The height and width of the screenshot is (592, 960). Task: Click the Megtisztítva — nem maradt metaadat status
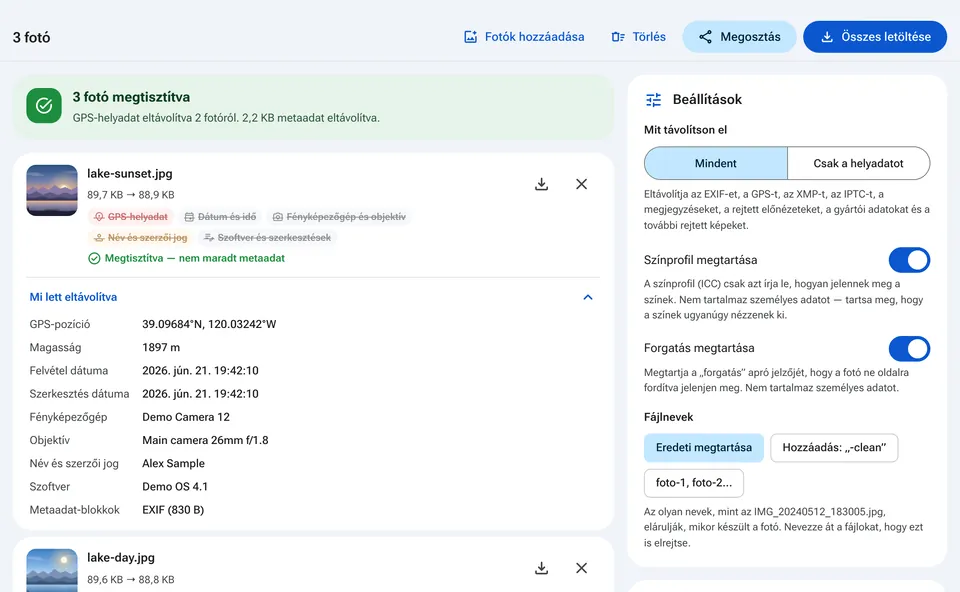pyautogui.click(x=187, y=258)
